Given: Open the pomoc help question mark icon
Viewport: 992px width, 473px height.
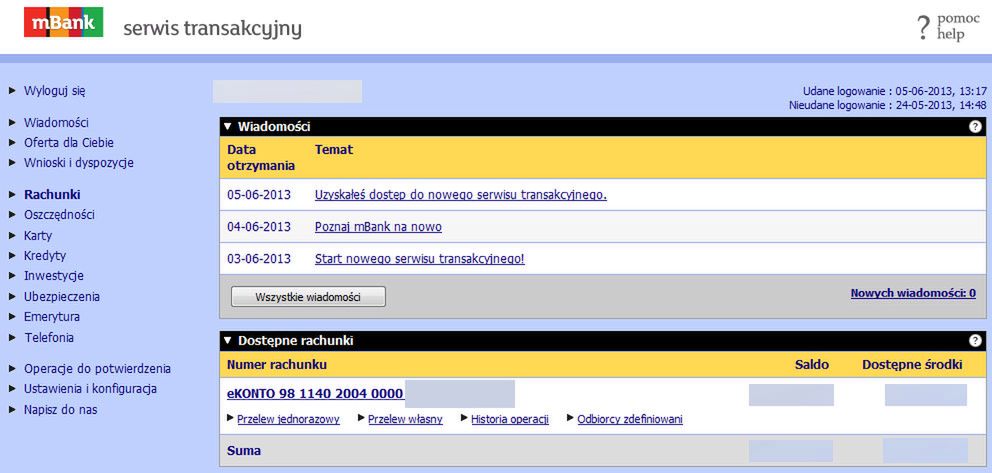Looking at the screenshot, I should click(924, 28).
